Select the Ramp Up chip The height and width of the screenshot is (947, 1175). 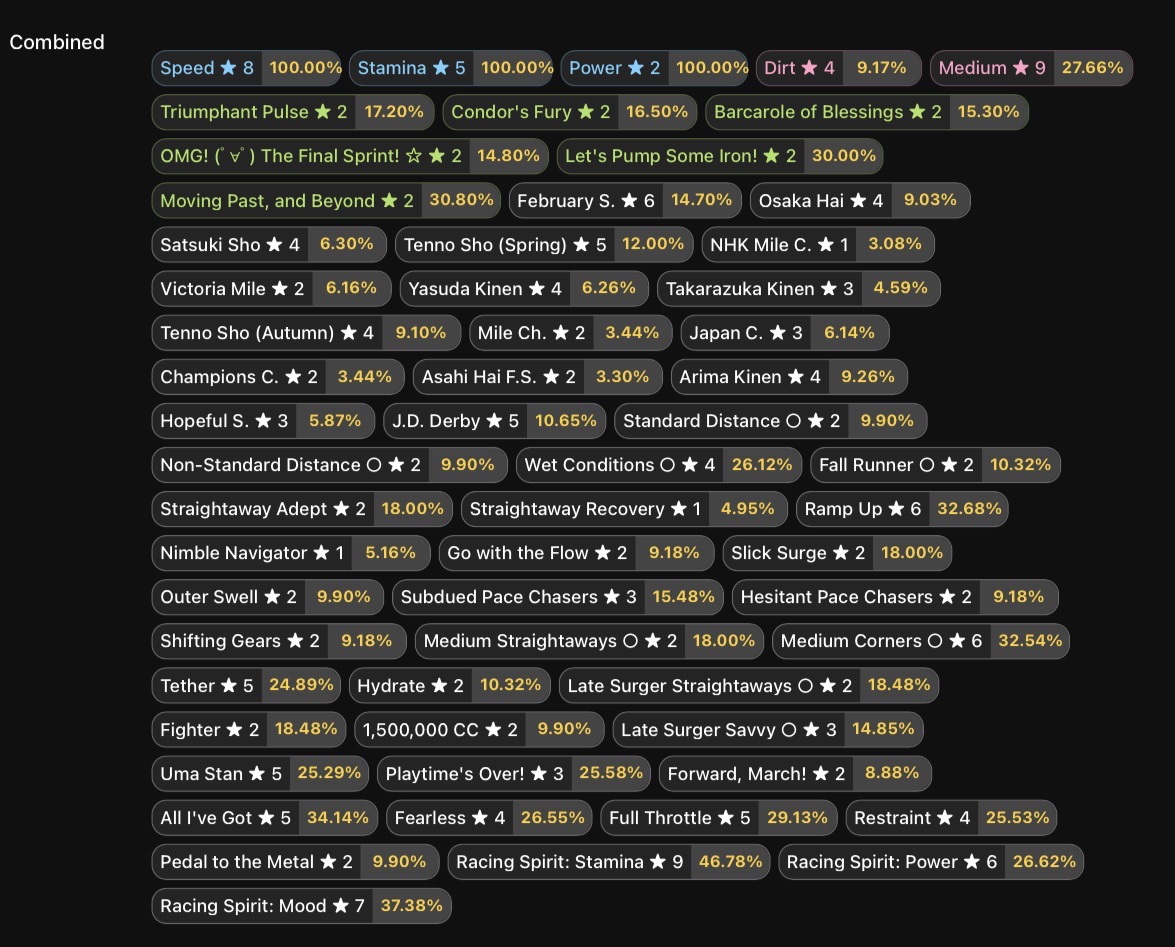point(902,509)
